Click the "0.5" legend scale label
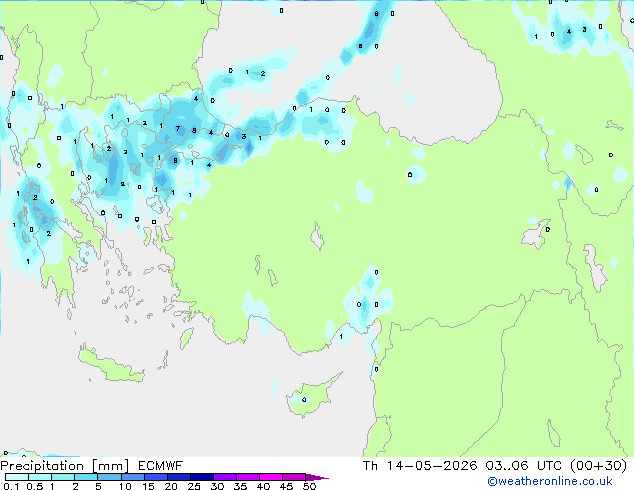Viewport: 634px width, 490px height. pyautogui.click(x=35, y=486)
